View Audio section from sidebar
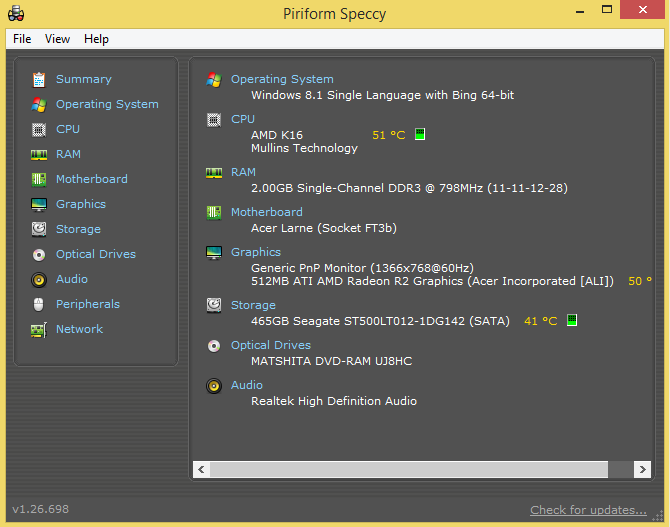 (72, 279)
